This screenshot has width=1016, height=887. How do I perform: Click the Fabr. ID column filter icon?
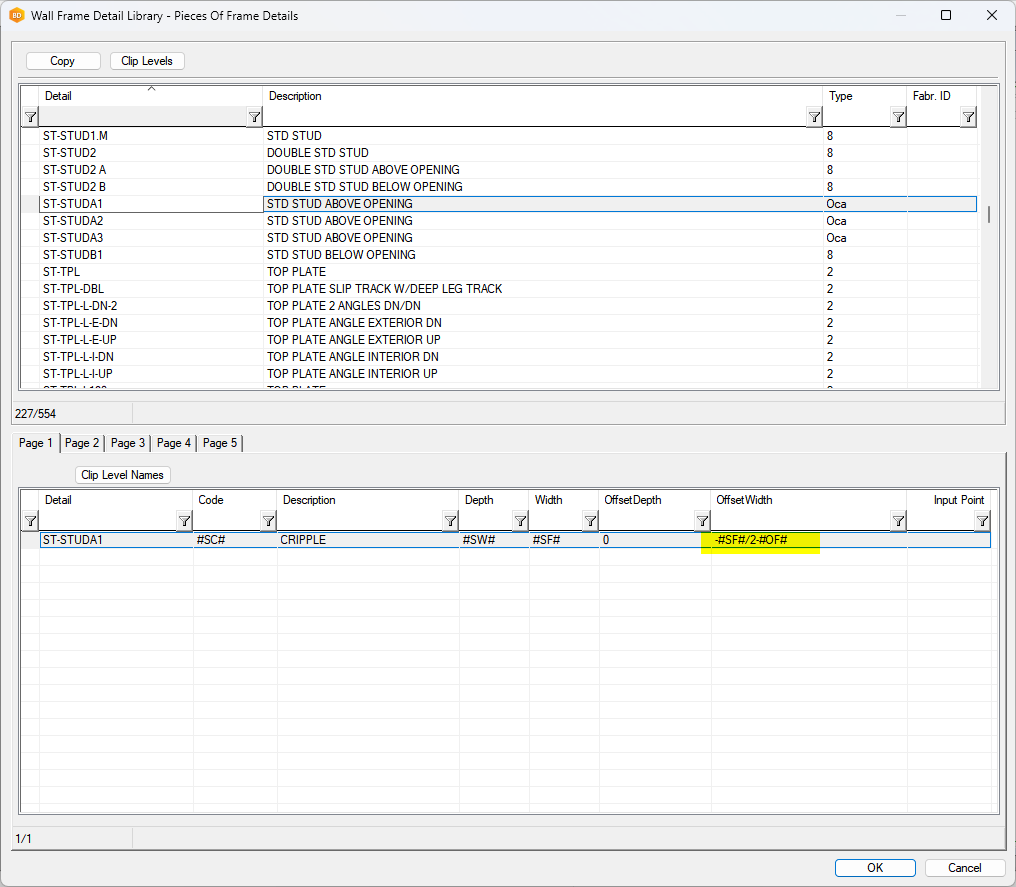click(968, 118)
